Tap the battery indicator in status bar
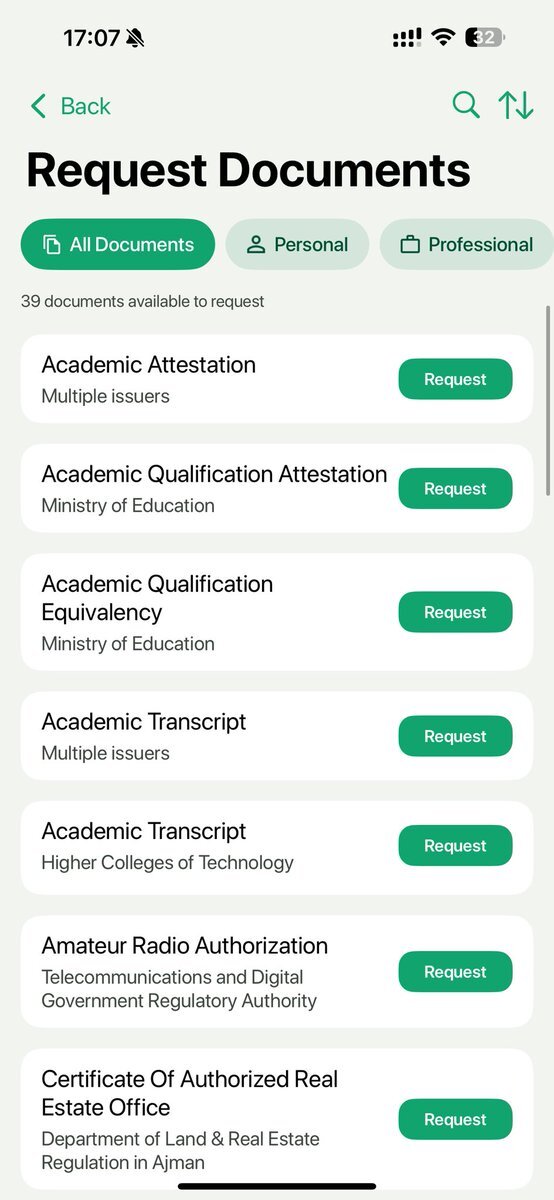The image size is (554, 1200). (486, 38)
